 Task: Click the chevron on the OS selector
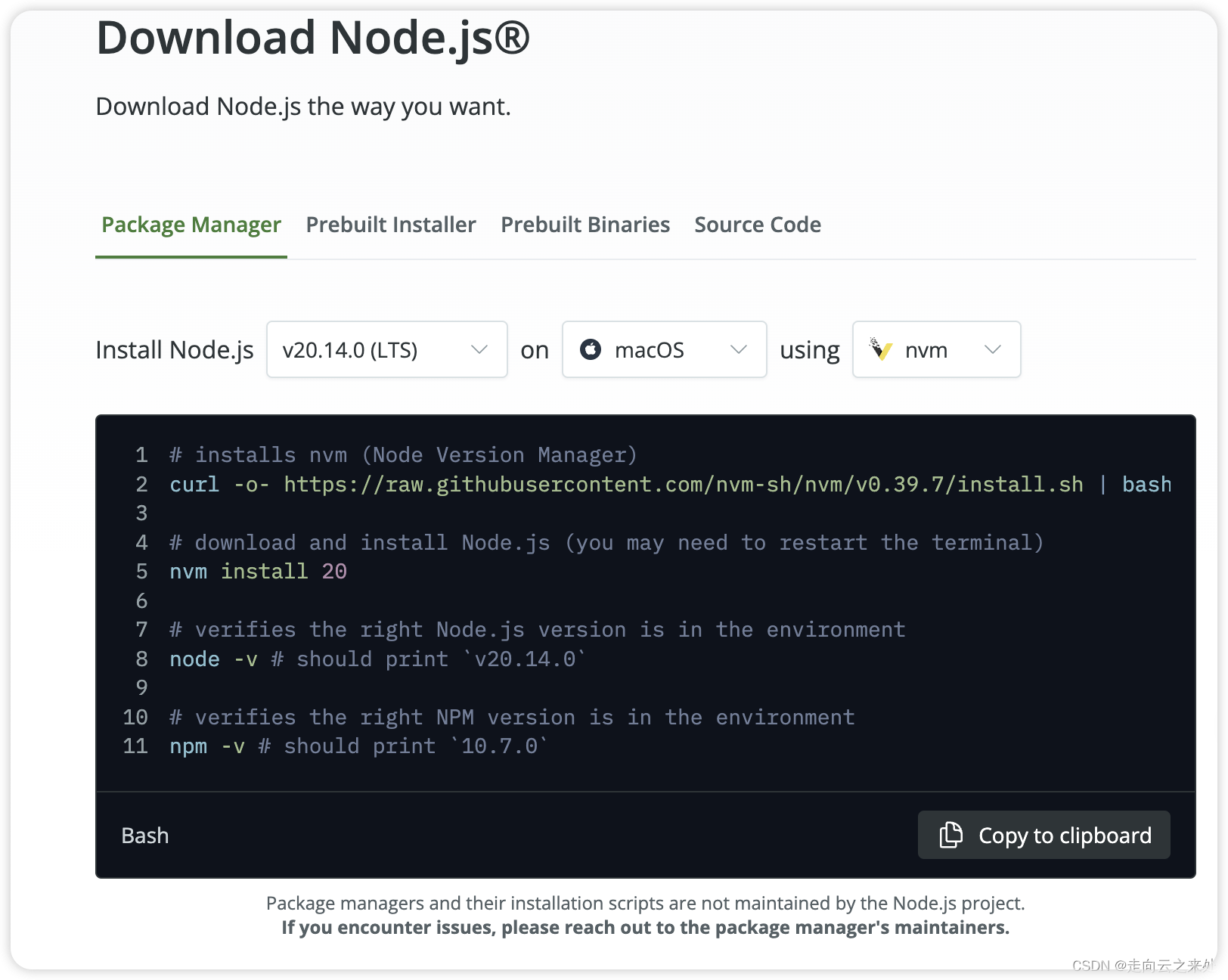pyautogui.click(x=739, y=349)
